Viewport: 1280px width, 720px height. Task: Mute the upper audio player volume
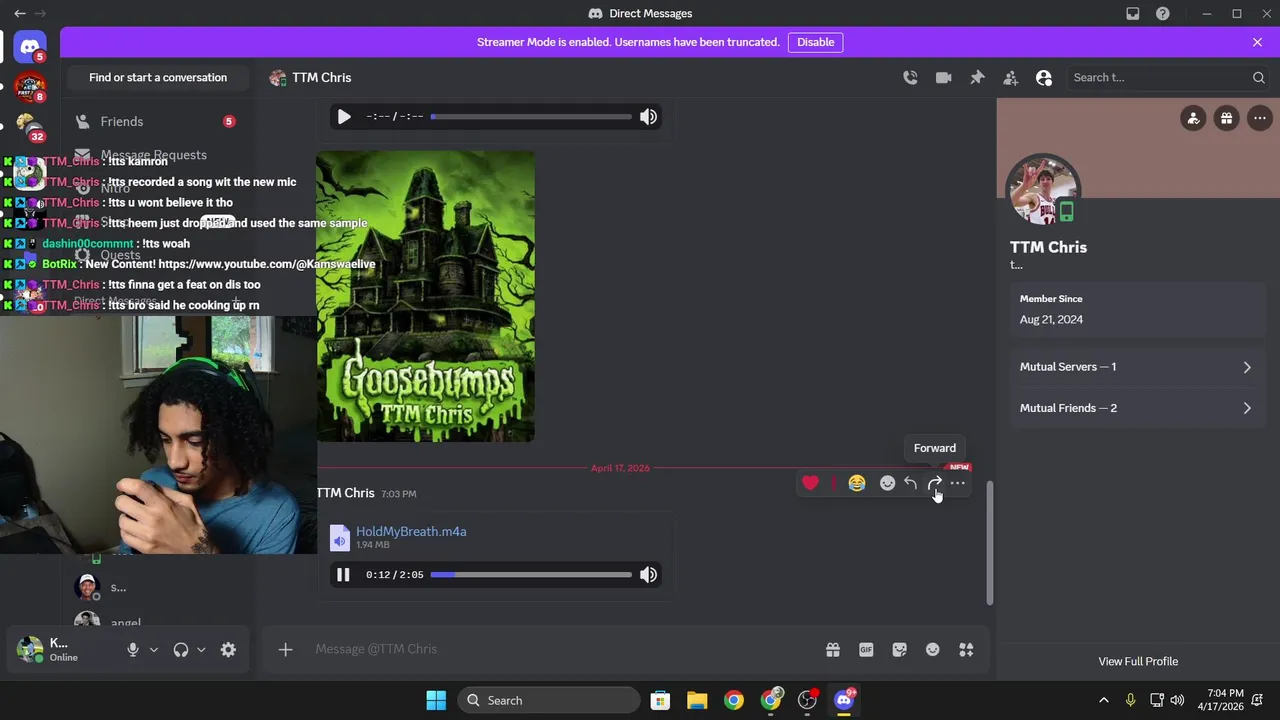coord(649,117)
